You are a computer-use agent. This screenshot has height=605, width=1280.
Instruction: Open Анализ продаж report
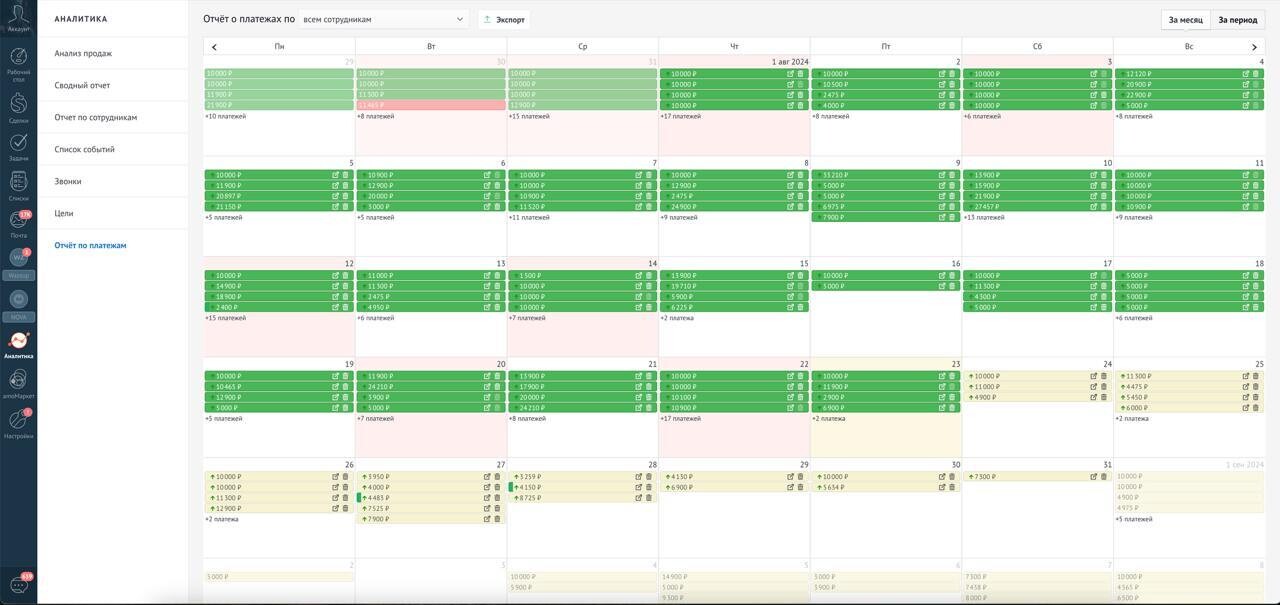pos(83,53)
